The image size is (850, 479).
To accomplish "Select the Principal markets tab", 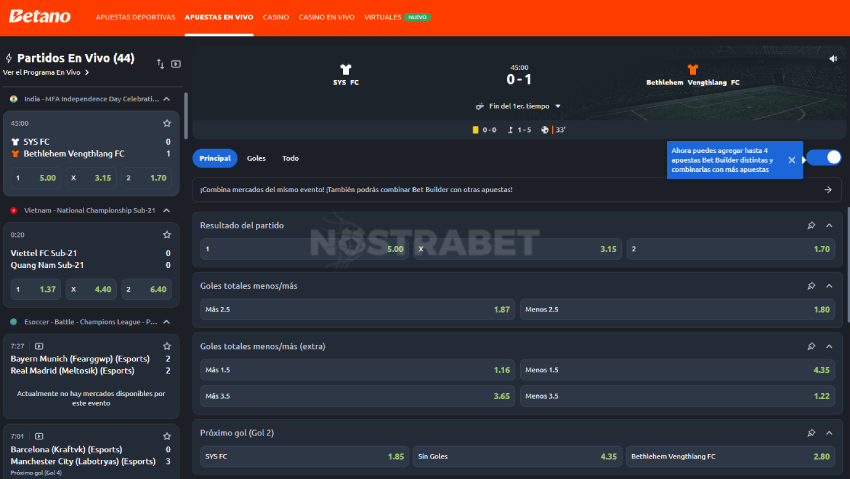I will pos(215,158).
